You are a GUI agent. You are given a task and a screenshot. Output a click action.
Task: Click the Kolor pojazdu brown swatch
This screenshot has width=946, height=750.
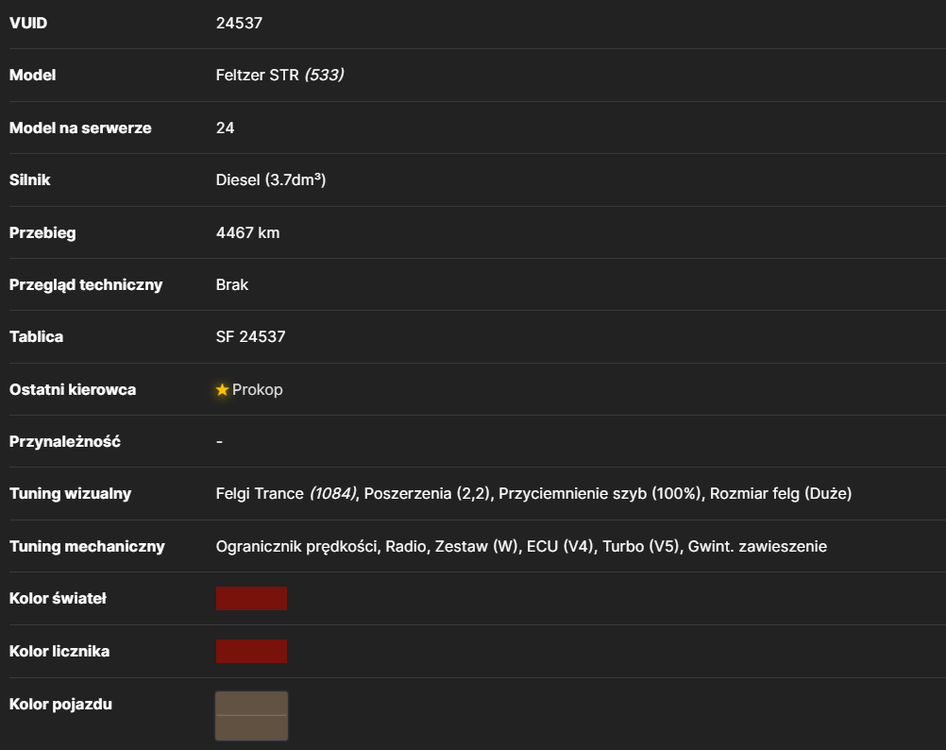[x=252, y=716]
